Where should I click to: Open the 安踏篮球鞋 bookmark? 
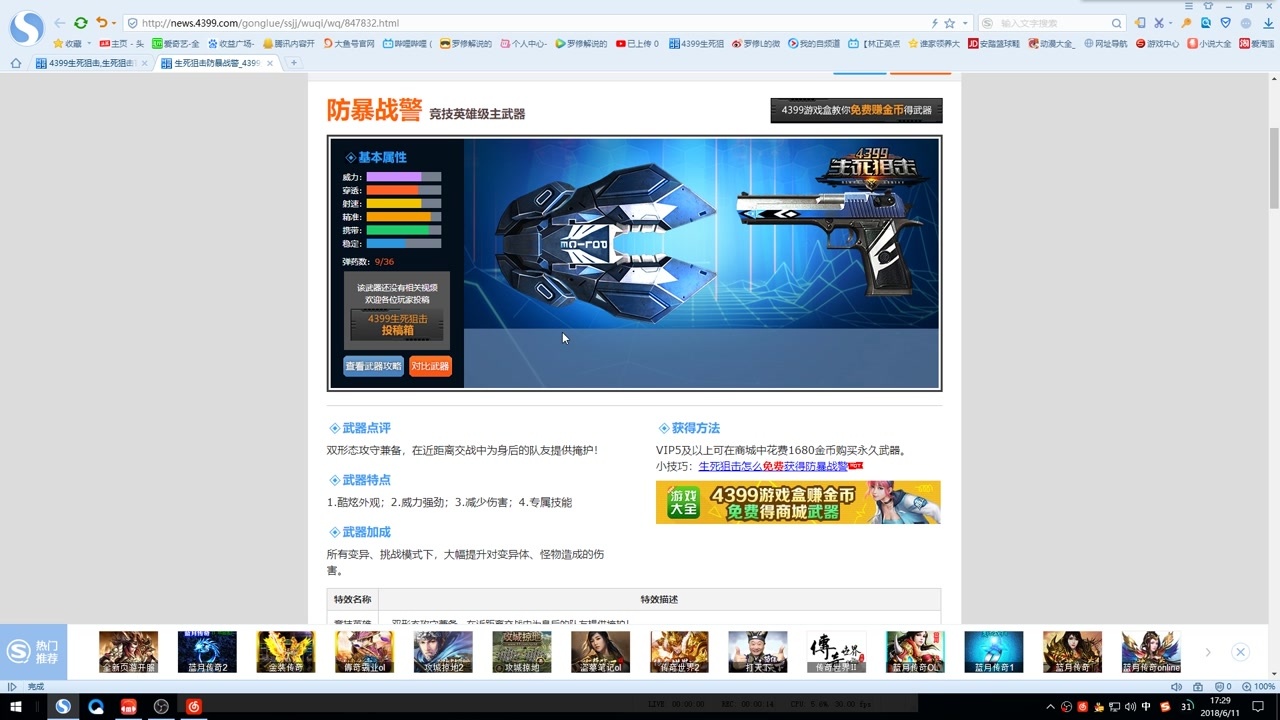[x=994, y=44]
